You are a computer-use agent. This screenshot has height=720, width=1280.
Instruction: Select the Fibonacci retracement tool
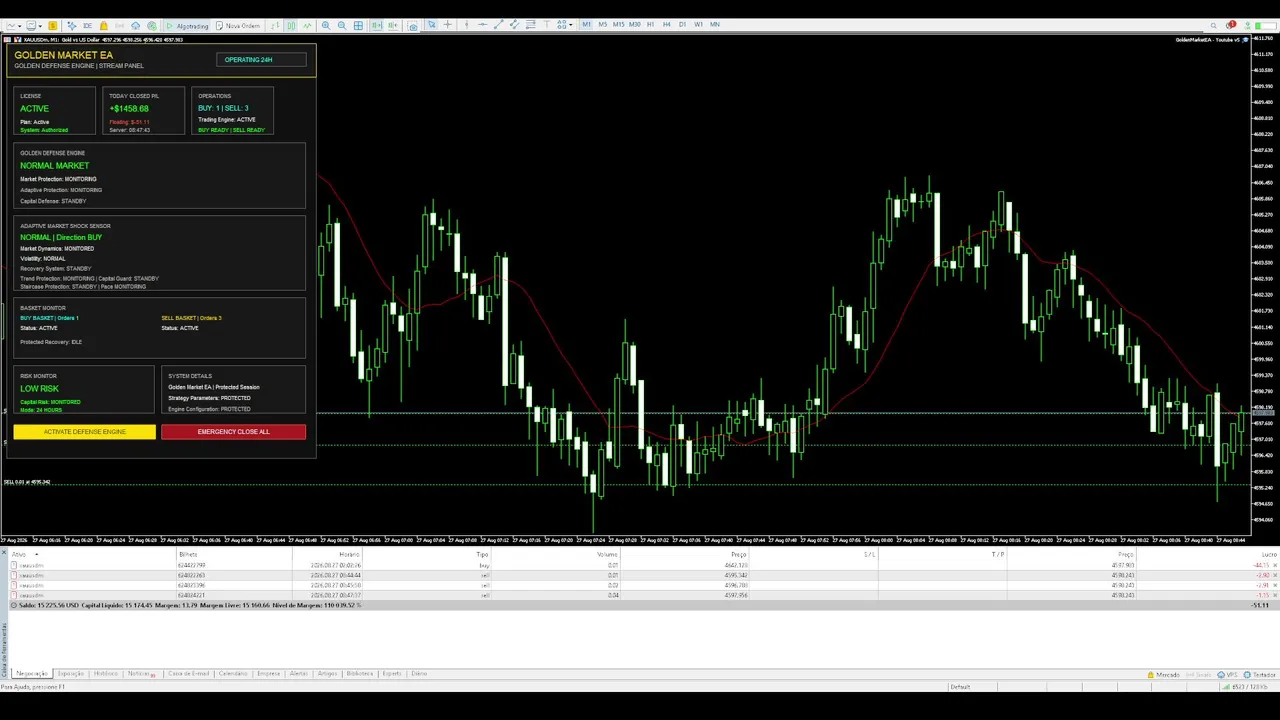(531, 24)
